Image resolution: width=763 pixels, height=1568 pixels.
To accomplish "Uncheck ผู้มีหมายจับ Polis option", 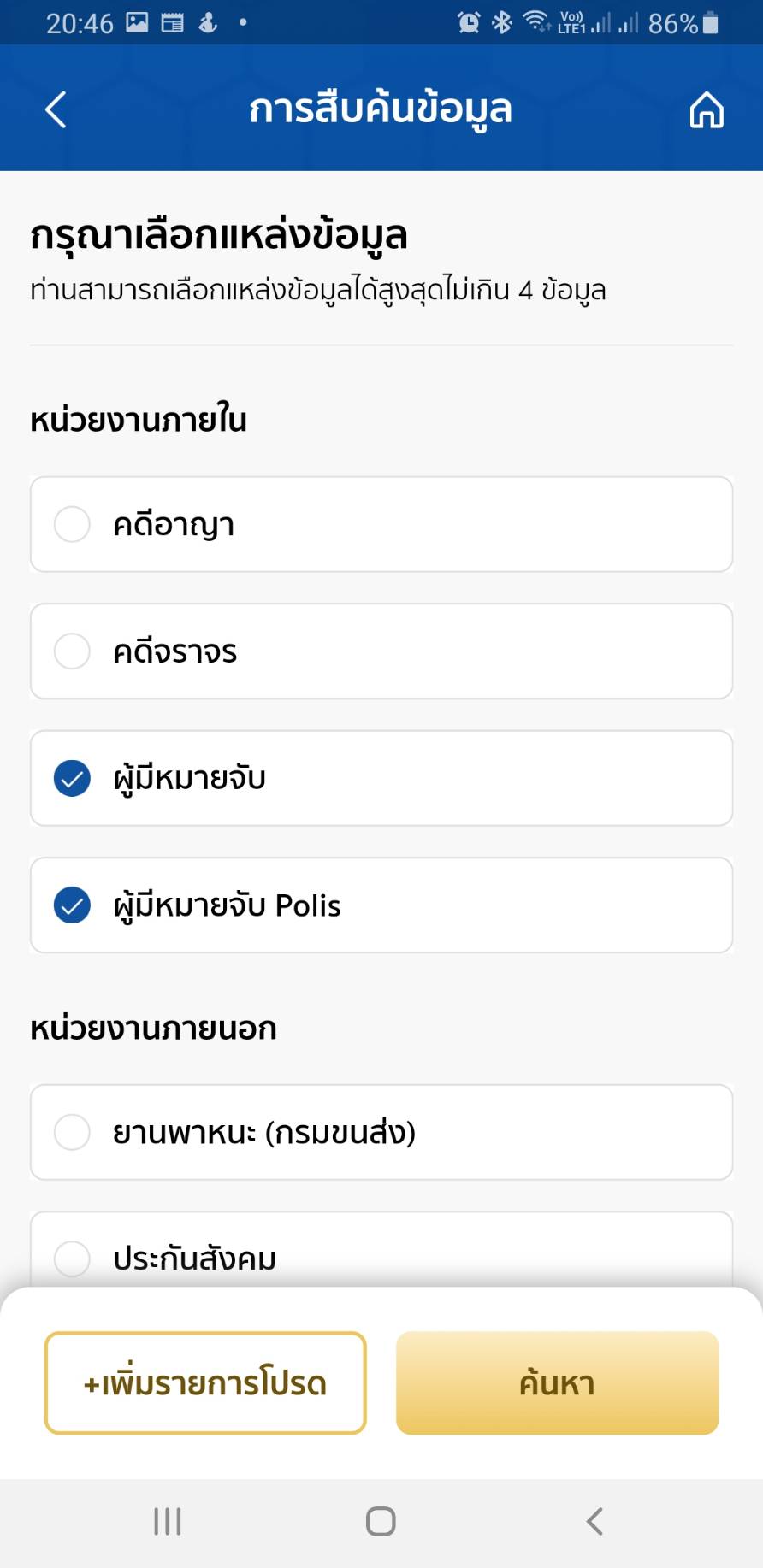I will pos(73,905).
